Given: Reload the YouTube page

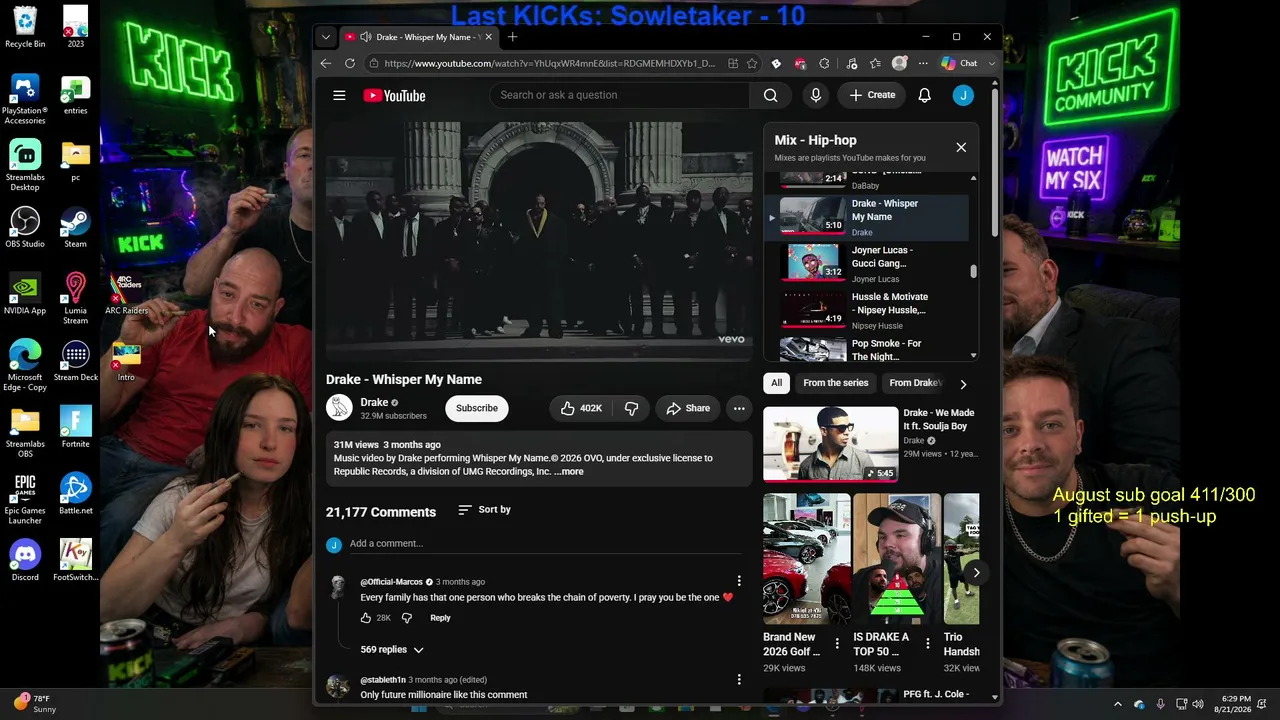Looking at the screenshot, I should tap(350, 63).
